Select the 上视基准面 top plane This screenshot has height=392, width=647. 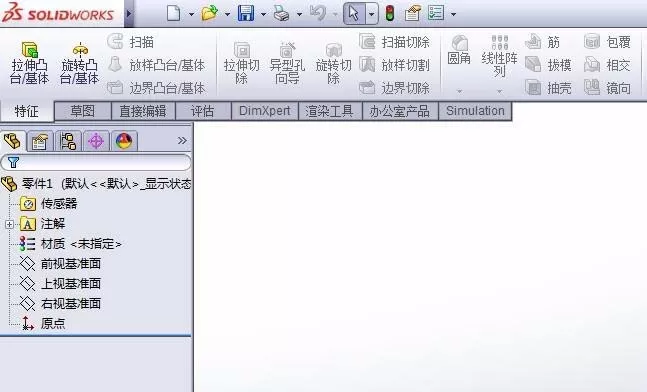(x=60, y=283)
